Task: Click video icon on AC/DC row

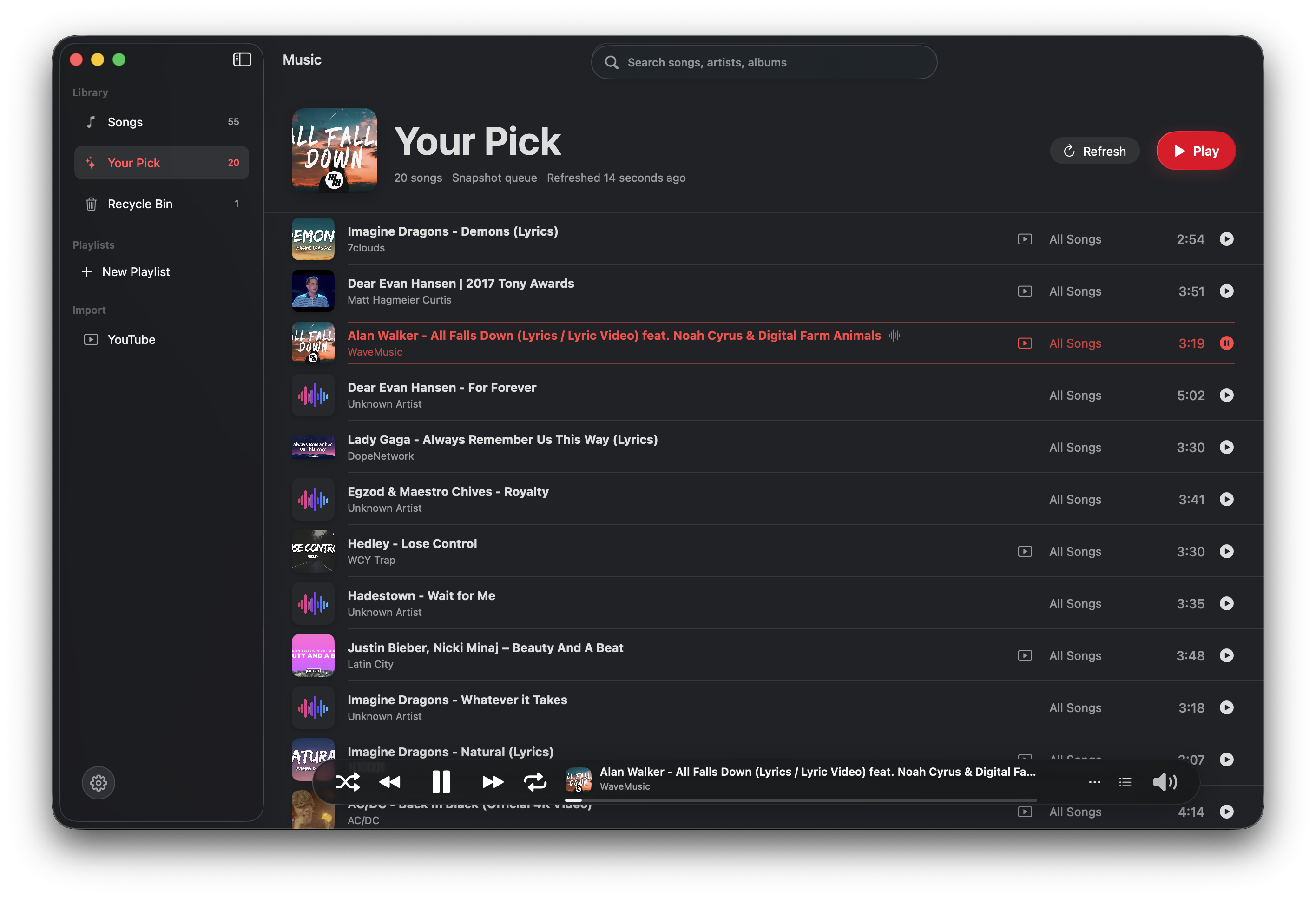Action: [x=1024, y=812]
